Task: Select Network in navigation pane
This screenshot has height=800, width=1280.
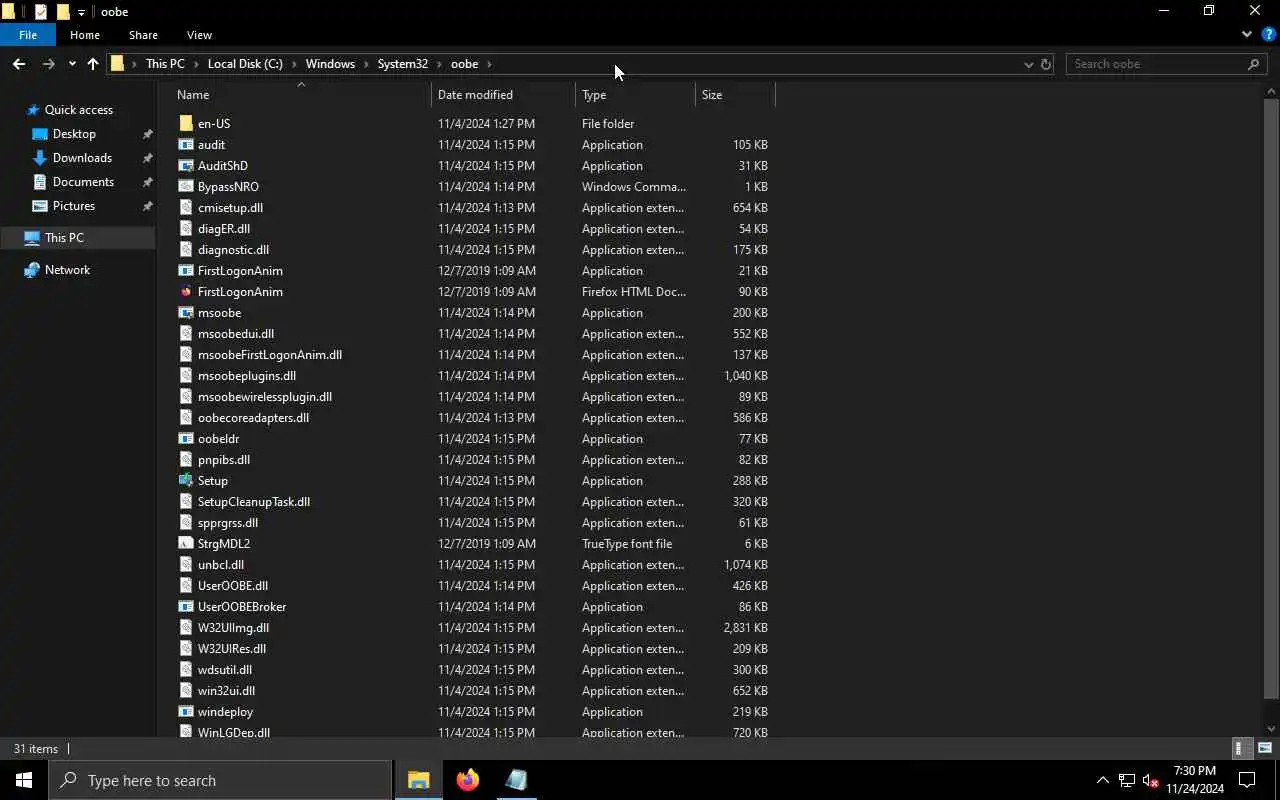Action: (67, 270)
